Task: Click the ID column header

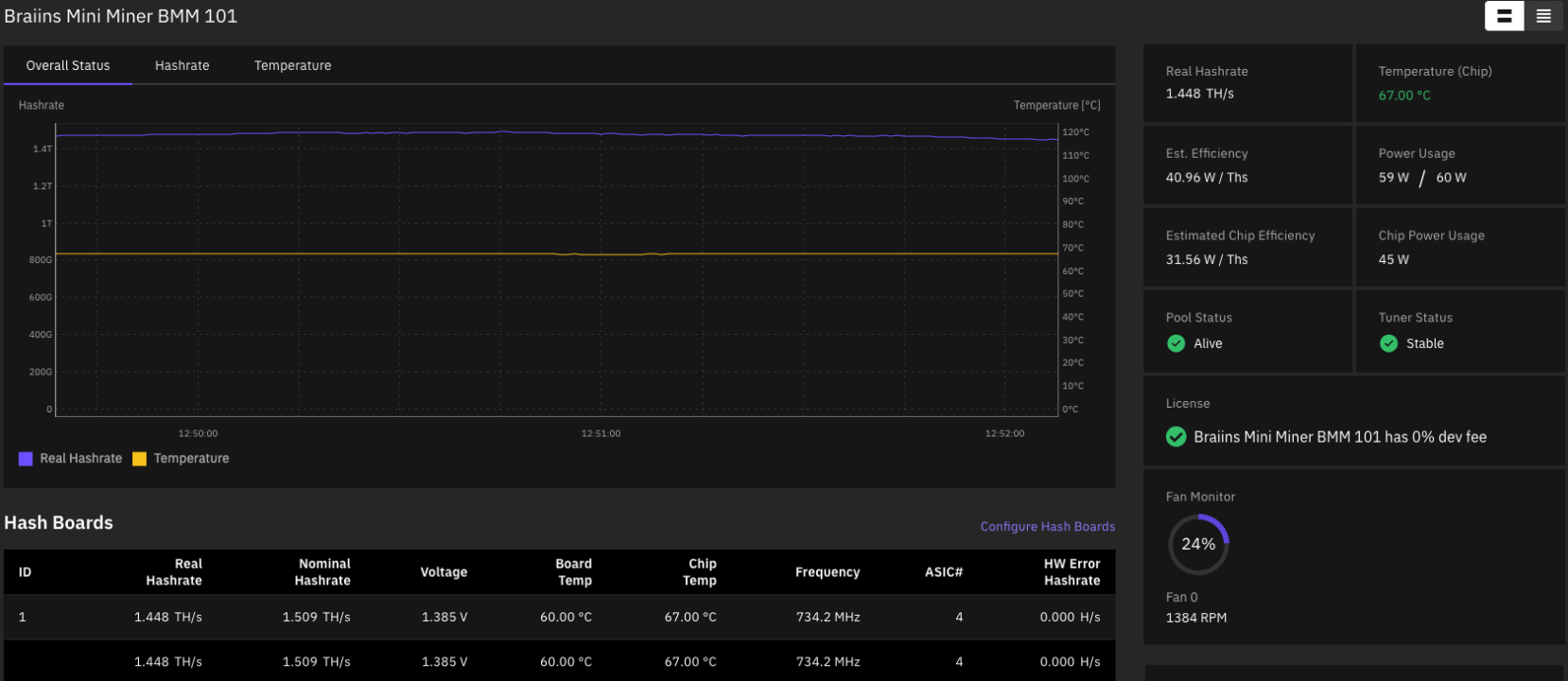Action: pyautogui.click(x=25, y=572)
